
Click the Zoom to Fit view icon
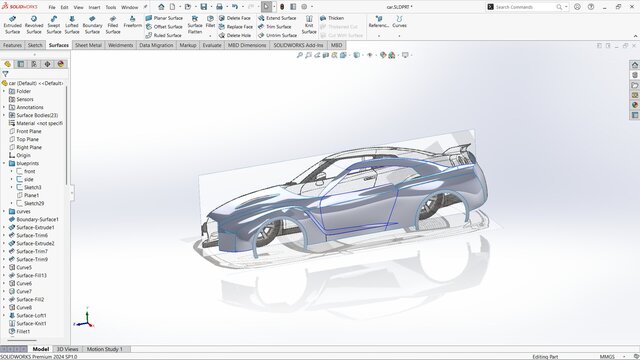[299, 55]
